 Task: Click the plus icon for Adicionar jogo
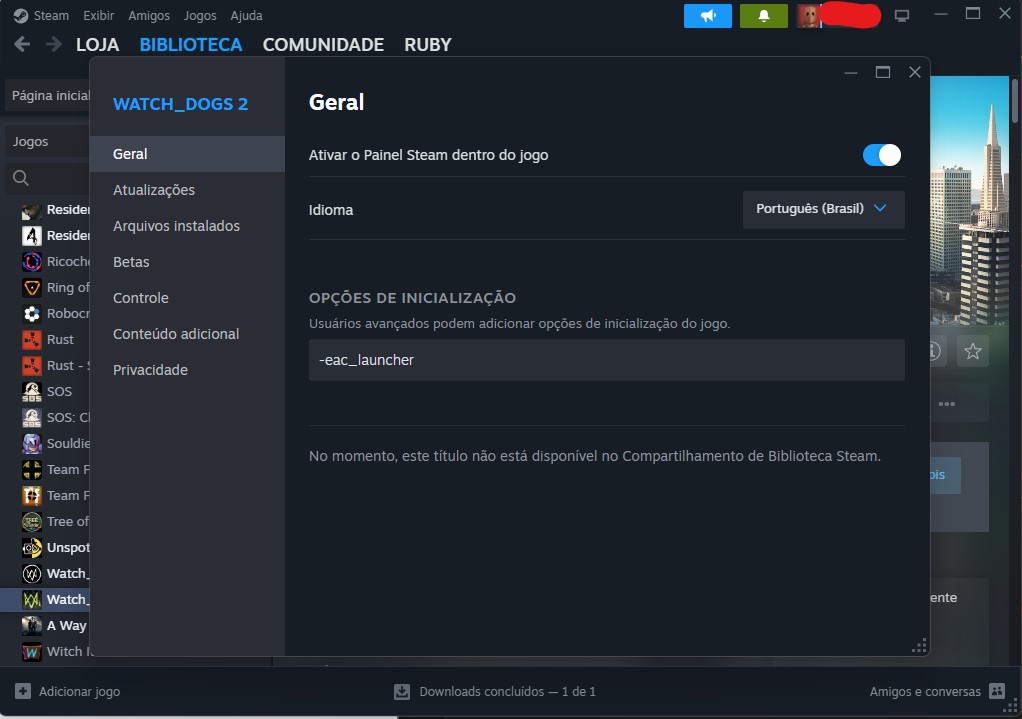click(23, 692)
